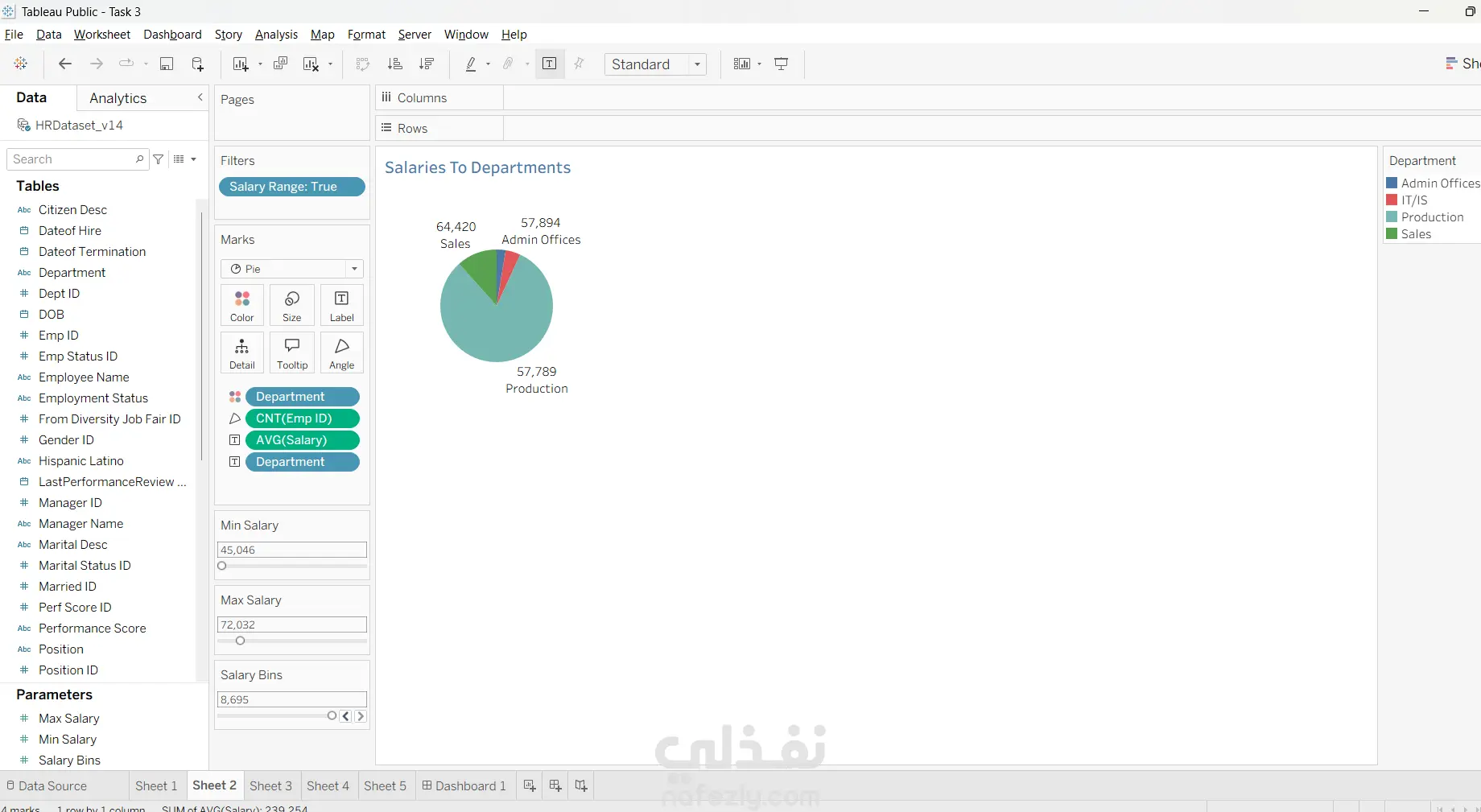Screen dimensions: 1481x812
Task: Open the Highlight dropdown arrow
Action: [488, 64]
